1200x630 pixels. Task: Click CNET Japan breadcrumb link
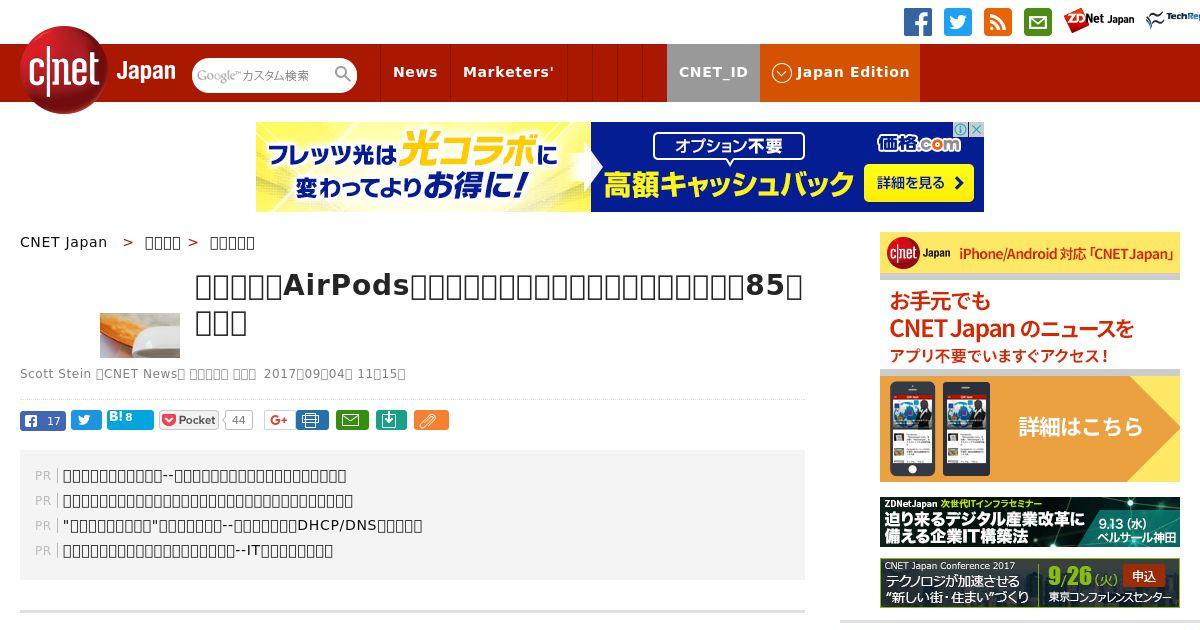[x=63, y=242]
